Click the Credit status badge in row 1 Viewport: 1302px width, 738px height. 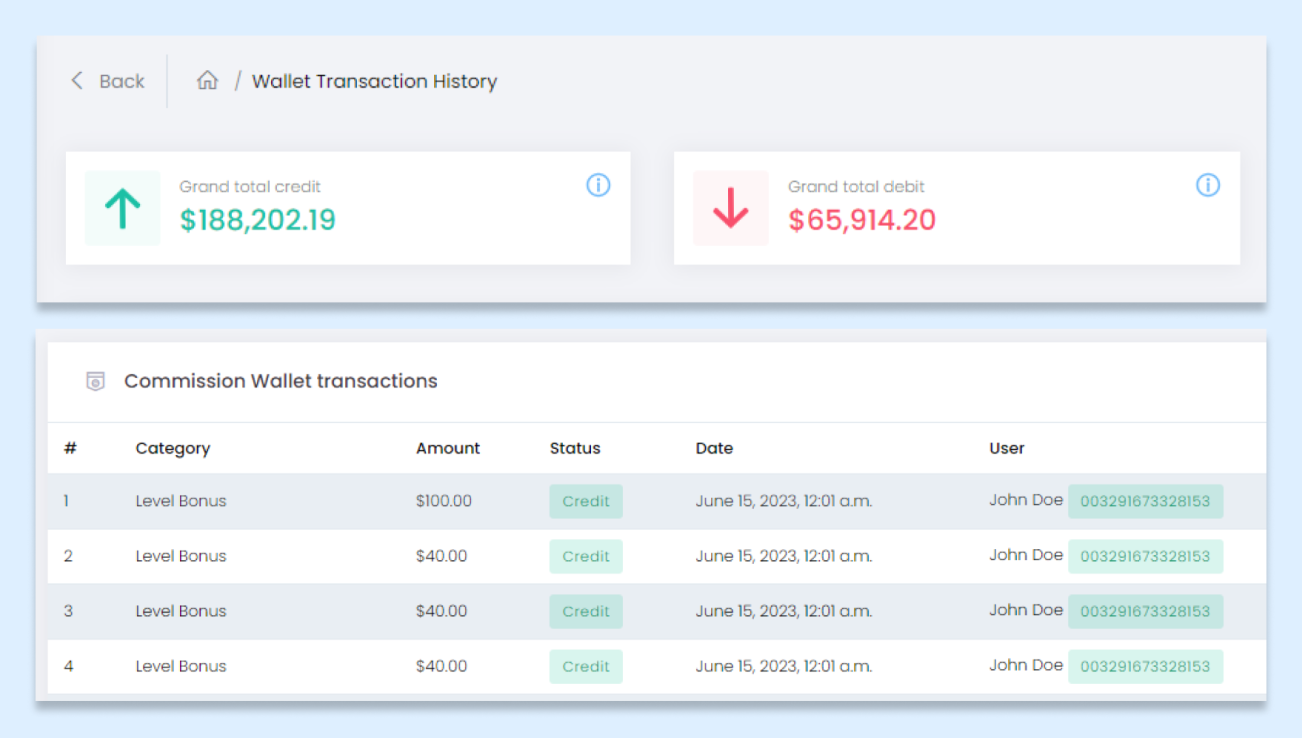(x=586, y=501)
